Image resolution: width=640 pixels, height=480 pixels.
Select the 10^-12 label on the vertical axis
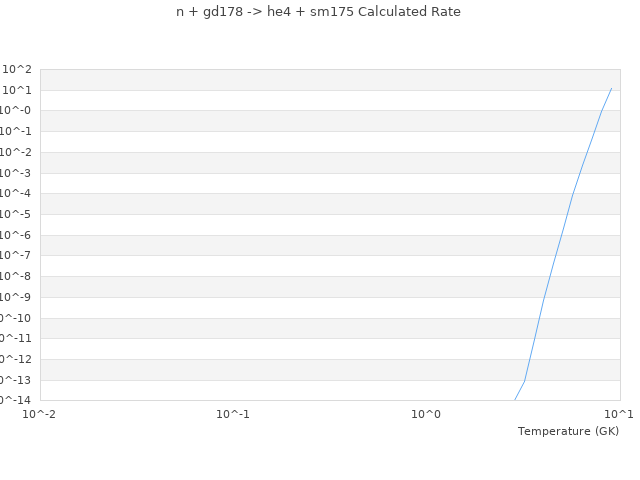pyautogui.click(x=15, y=359)
